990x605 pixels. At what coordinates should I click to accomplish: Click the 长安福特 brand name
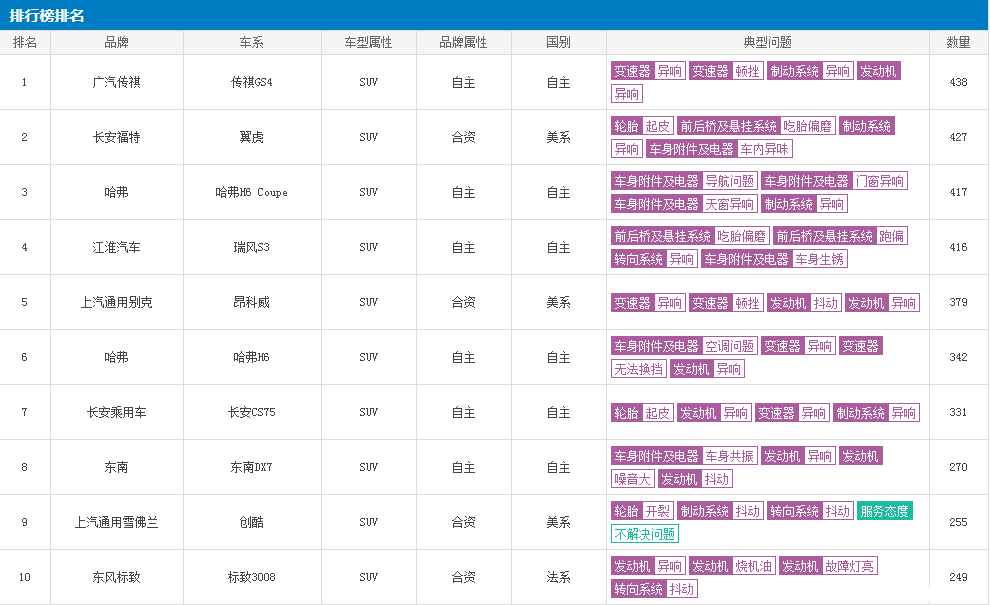tap(117, 137)
